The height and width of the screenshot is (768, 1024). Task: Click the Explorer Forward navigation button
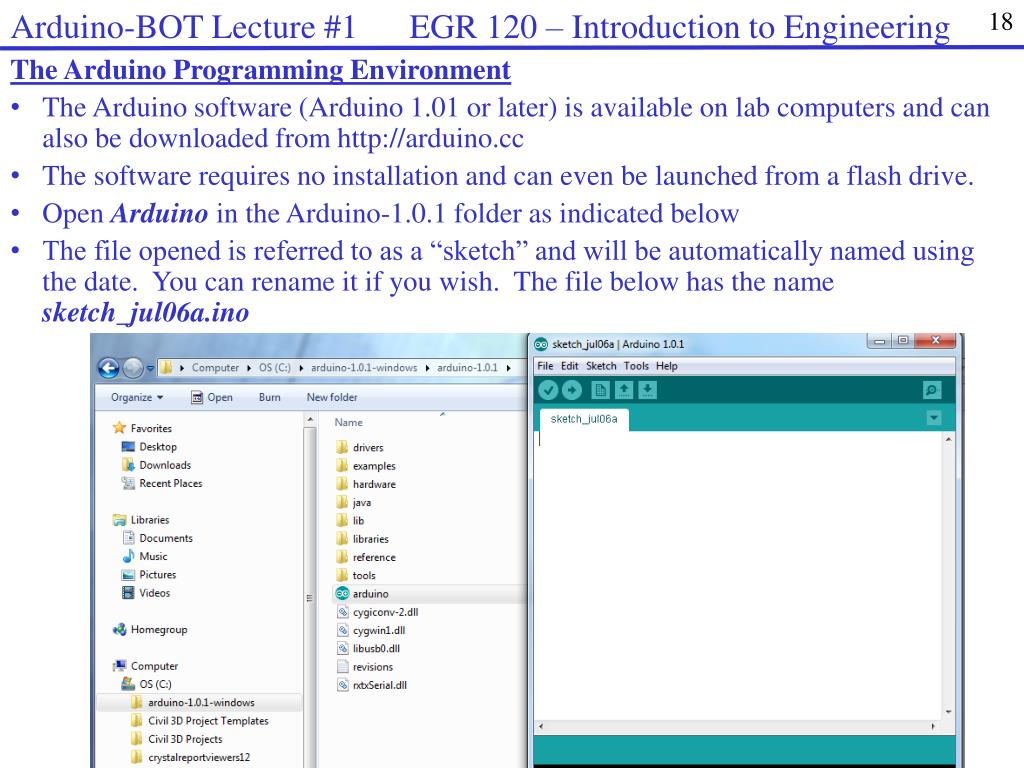tap(133, 368)
